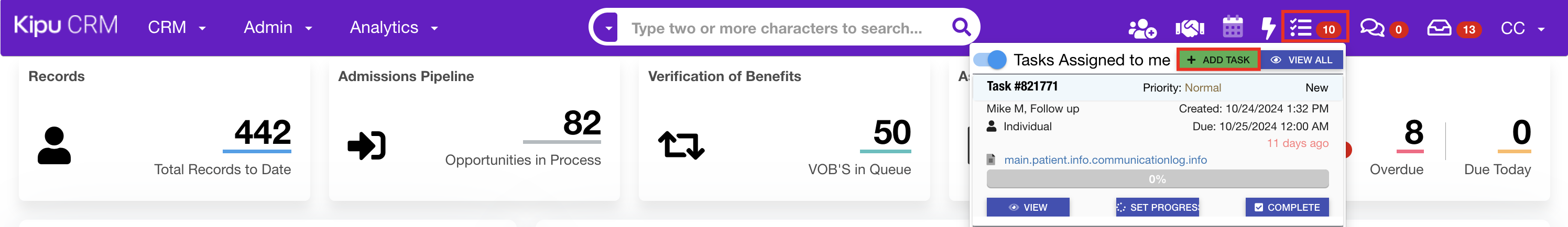Viewport: 1568px width, 227px height.
Task: Mark task #821771 as COMPLETE
Action: [x=1287, y=207]
